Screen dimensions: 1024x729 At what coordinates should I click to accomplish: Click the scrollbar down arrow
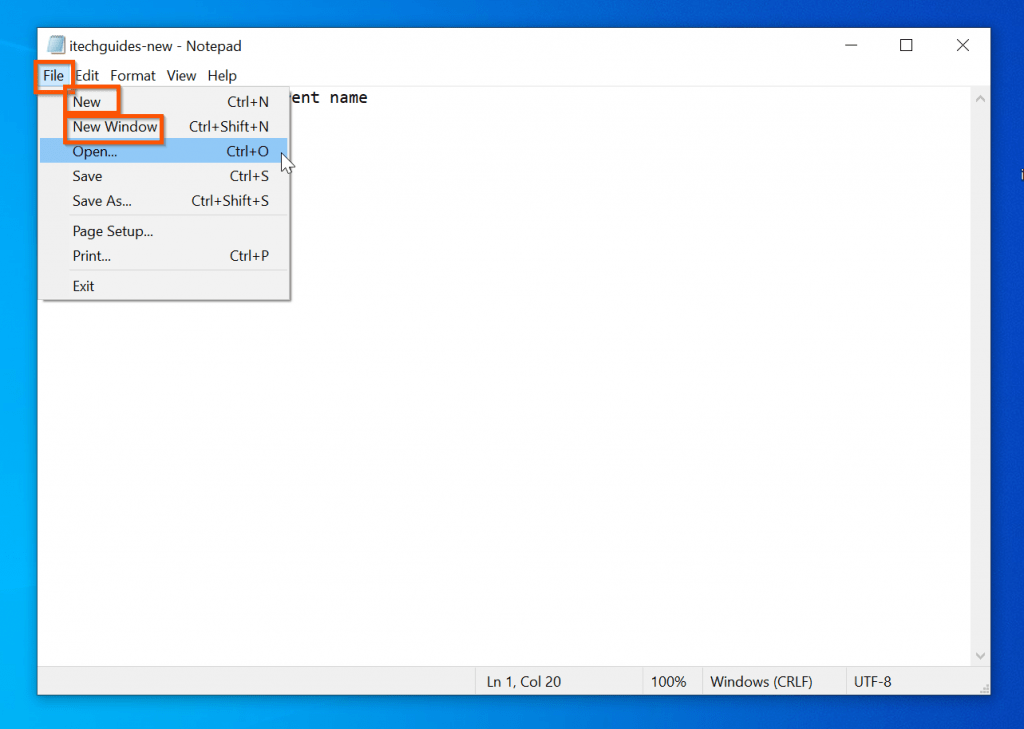[982, 655]
